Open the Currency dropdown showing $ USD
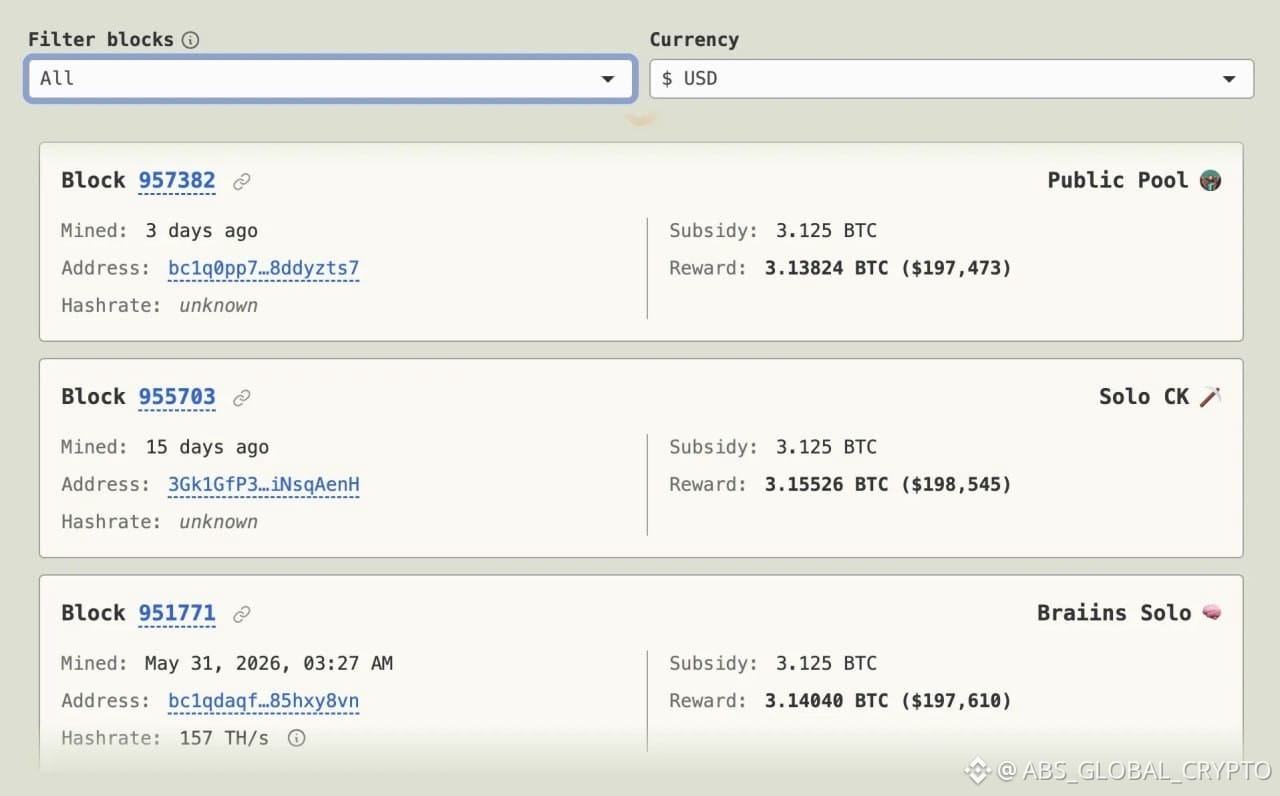The width and height of the screenshot is (1280, 796). tap(951, 78)
